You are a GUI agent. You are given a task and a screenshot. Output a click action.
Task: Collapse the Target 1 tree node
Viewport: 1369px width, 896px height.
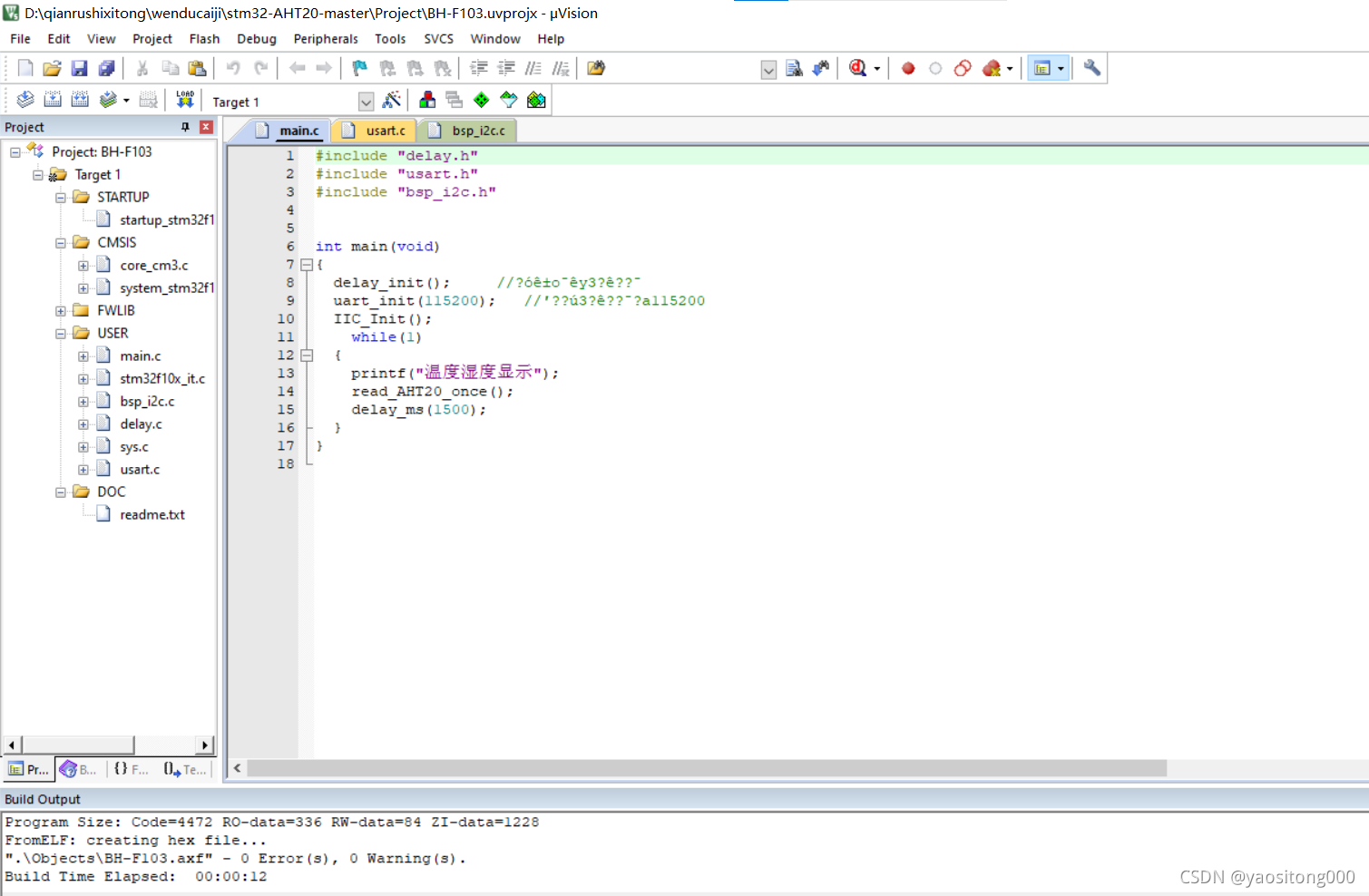(38, 175)
